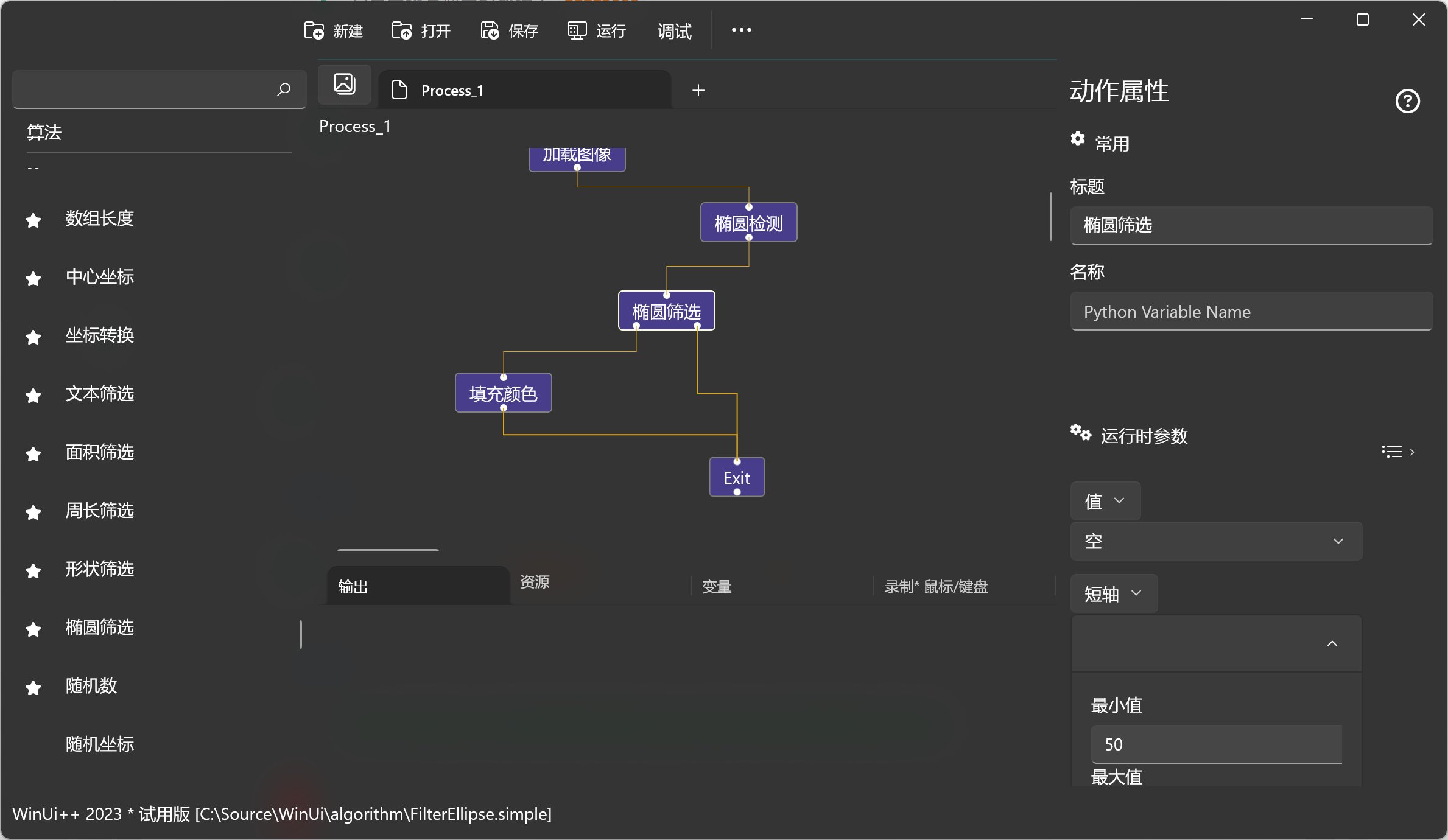The width and height of the screenshot is (1448, 840).
Task: Click the Run toolbar icon
Action: pos(577,30)
